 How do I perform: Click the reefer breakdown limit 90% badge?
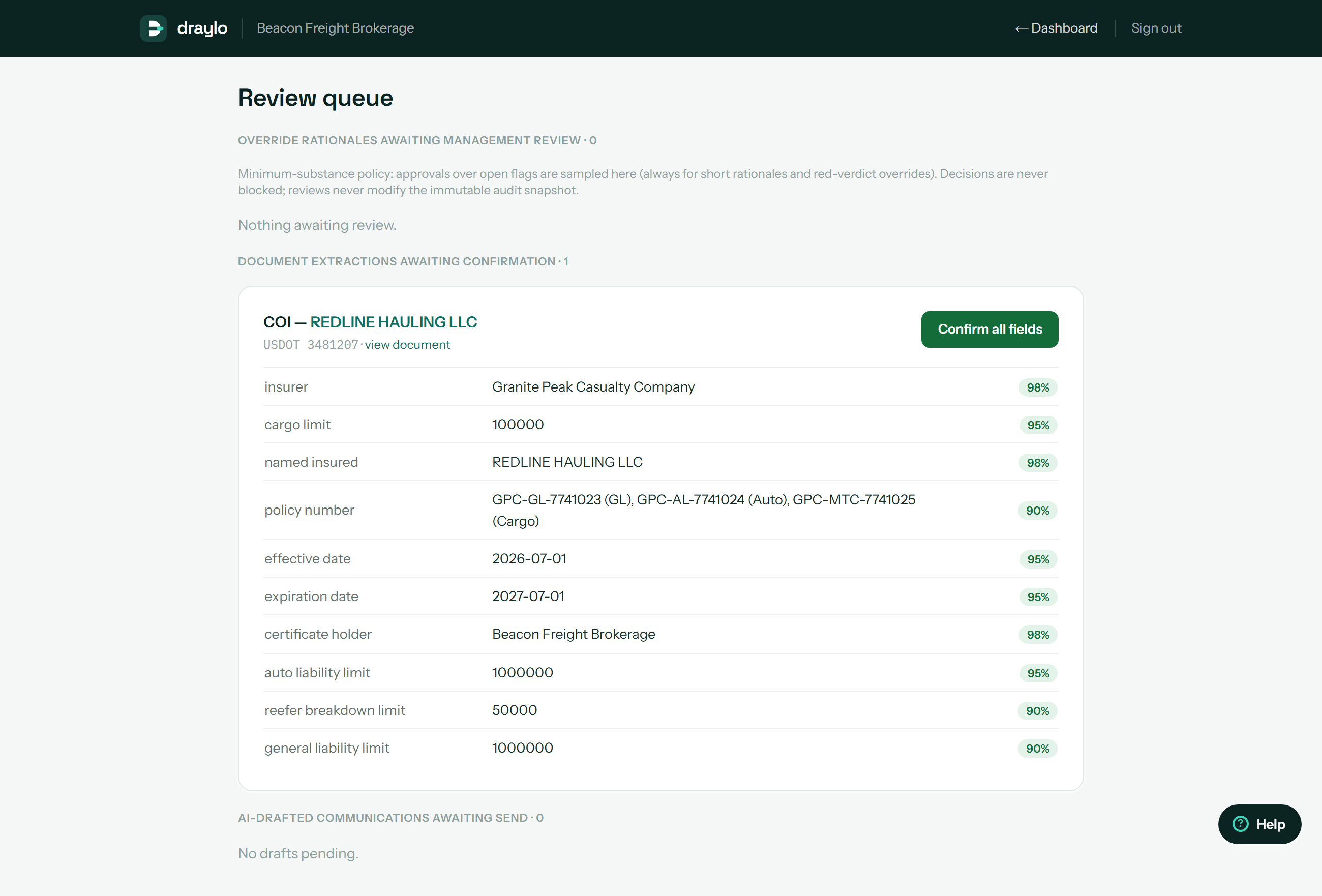1037,710
